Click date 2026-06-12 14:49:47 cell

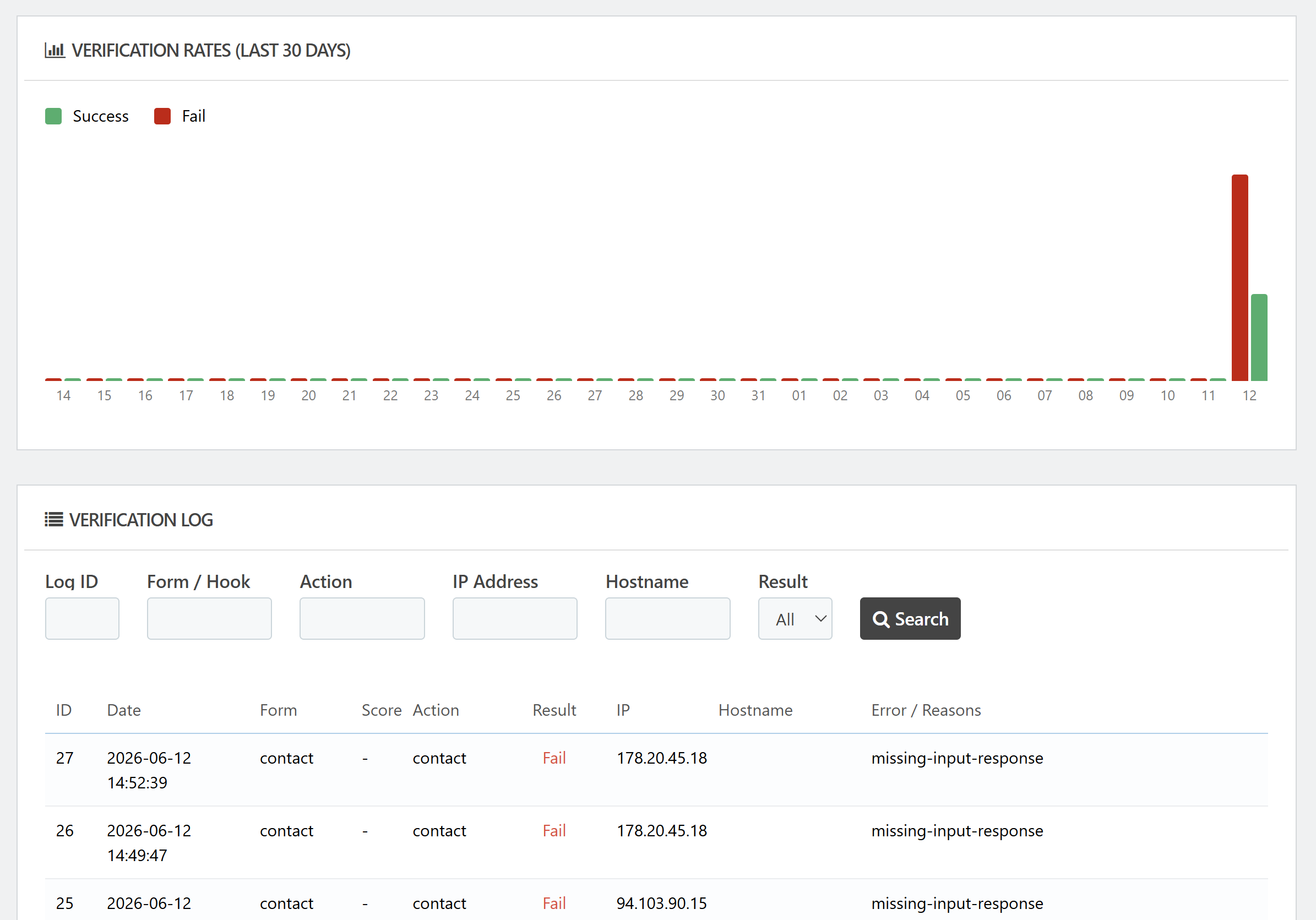click(x=149, y=843)
